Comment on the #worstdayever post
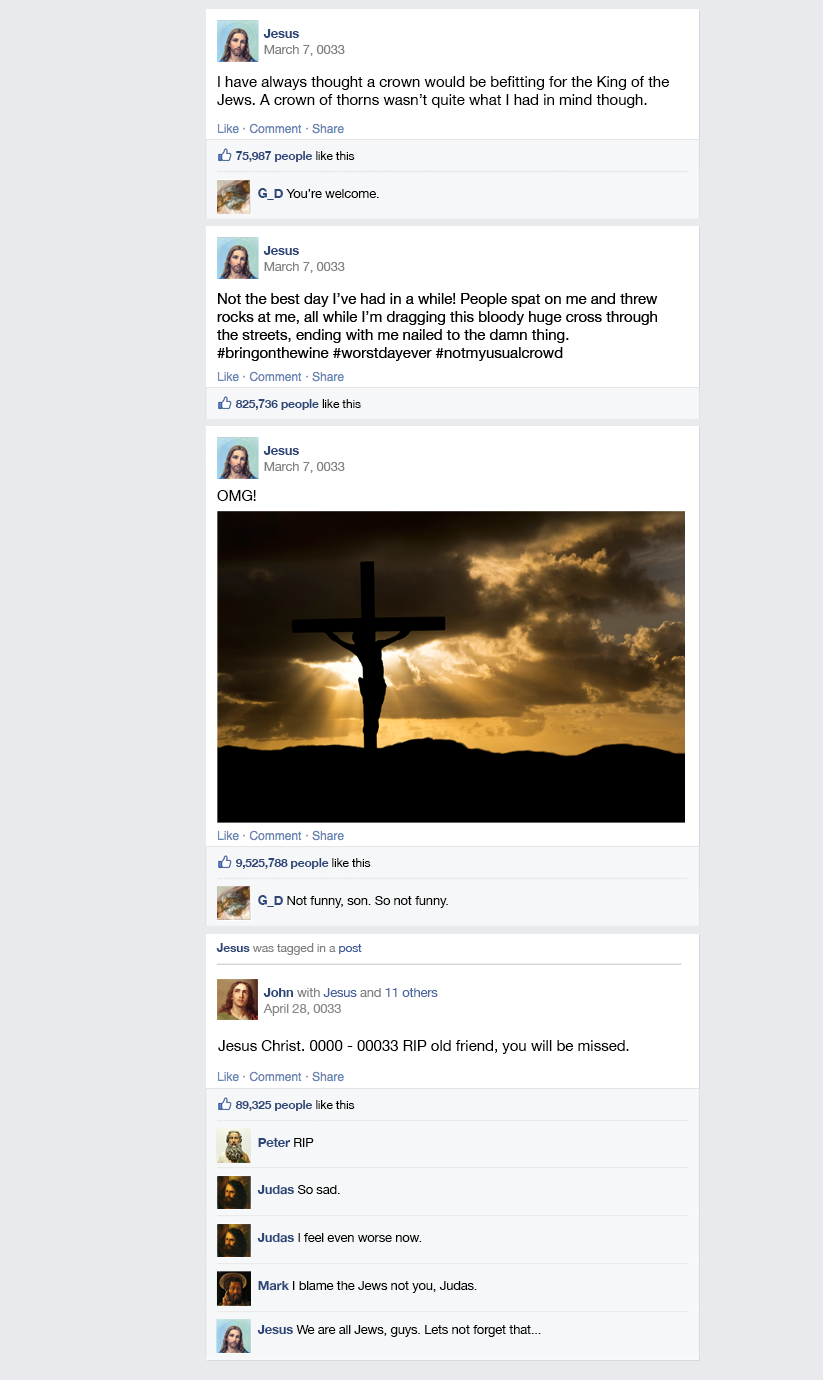The image size is (823, 1380). tap(275, 377)
